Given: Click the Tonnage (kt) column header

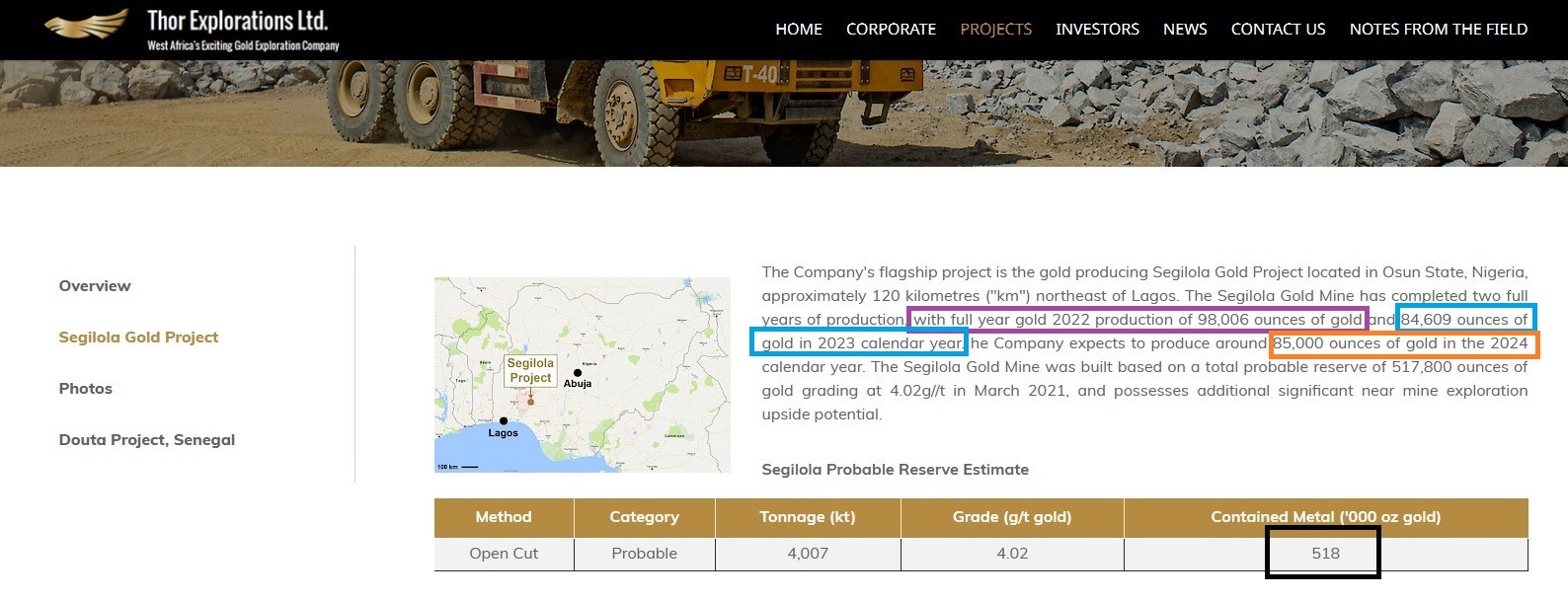Looking at the screenshot, I should pos(808,517).
